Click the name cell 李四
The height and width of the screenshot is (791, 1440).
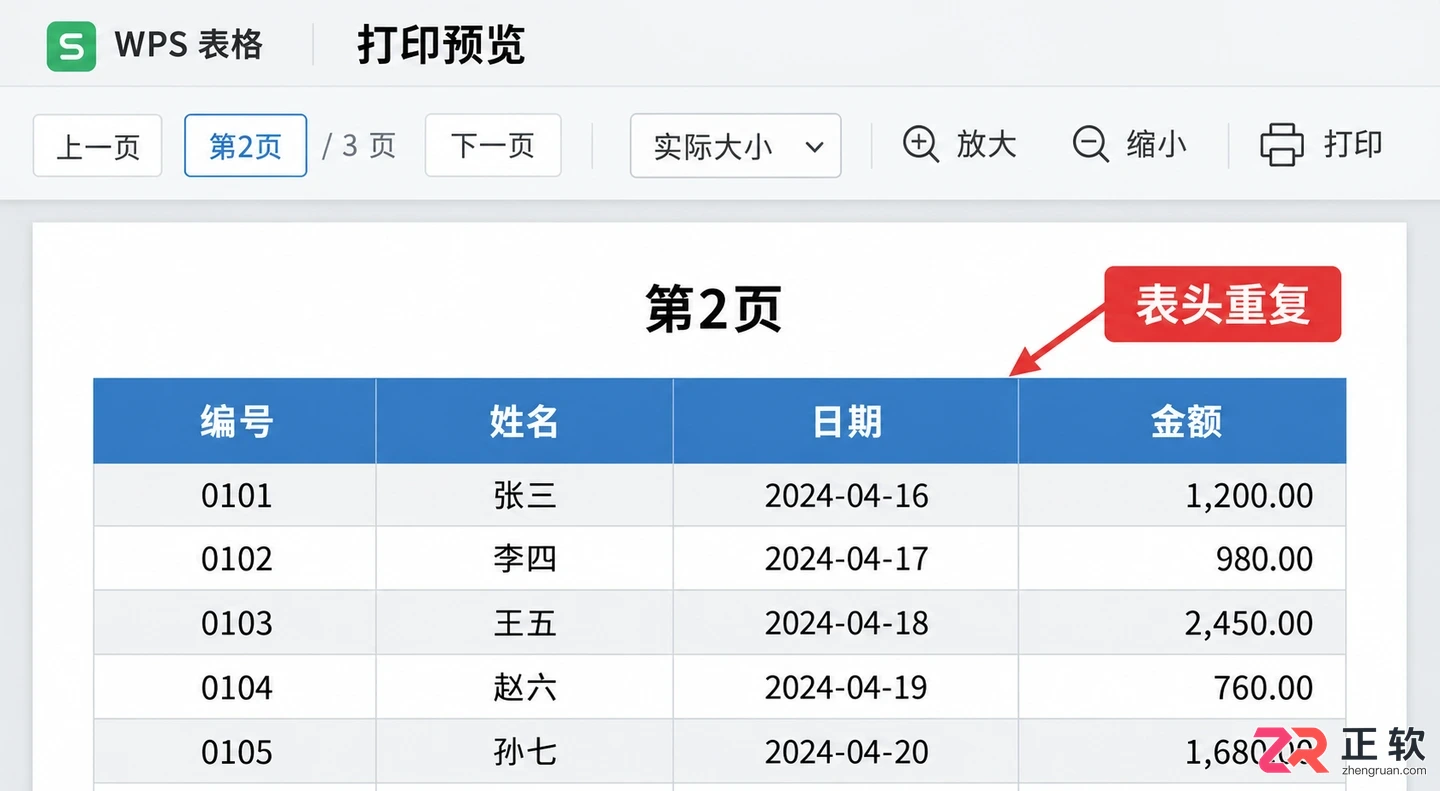coord(524,559)
